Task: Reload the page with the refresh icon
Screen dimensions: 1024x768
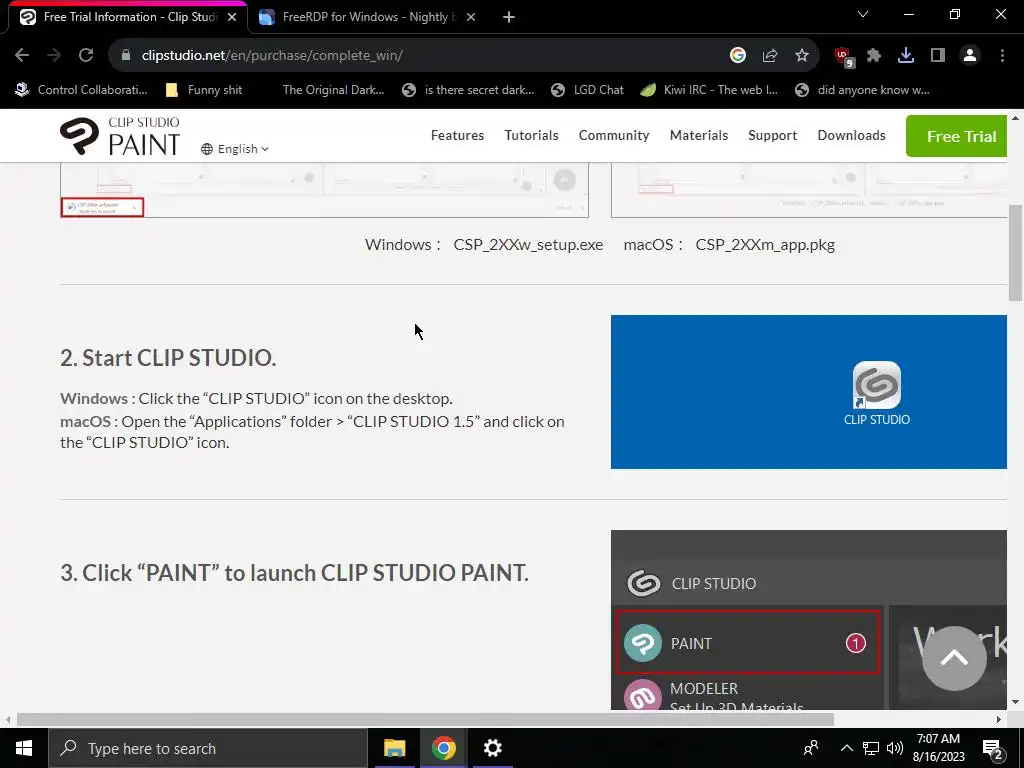Action: tap(86, 56)
